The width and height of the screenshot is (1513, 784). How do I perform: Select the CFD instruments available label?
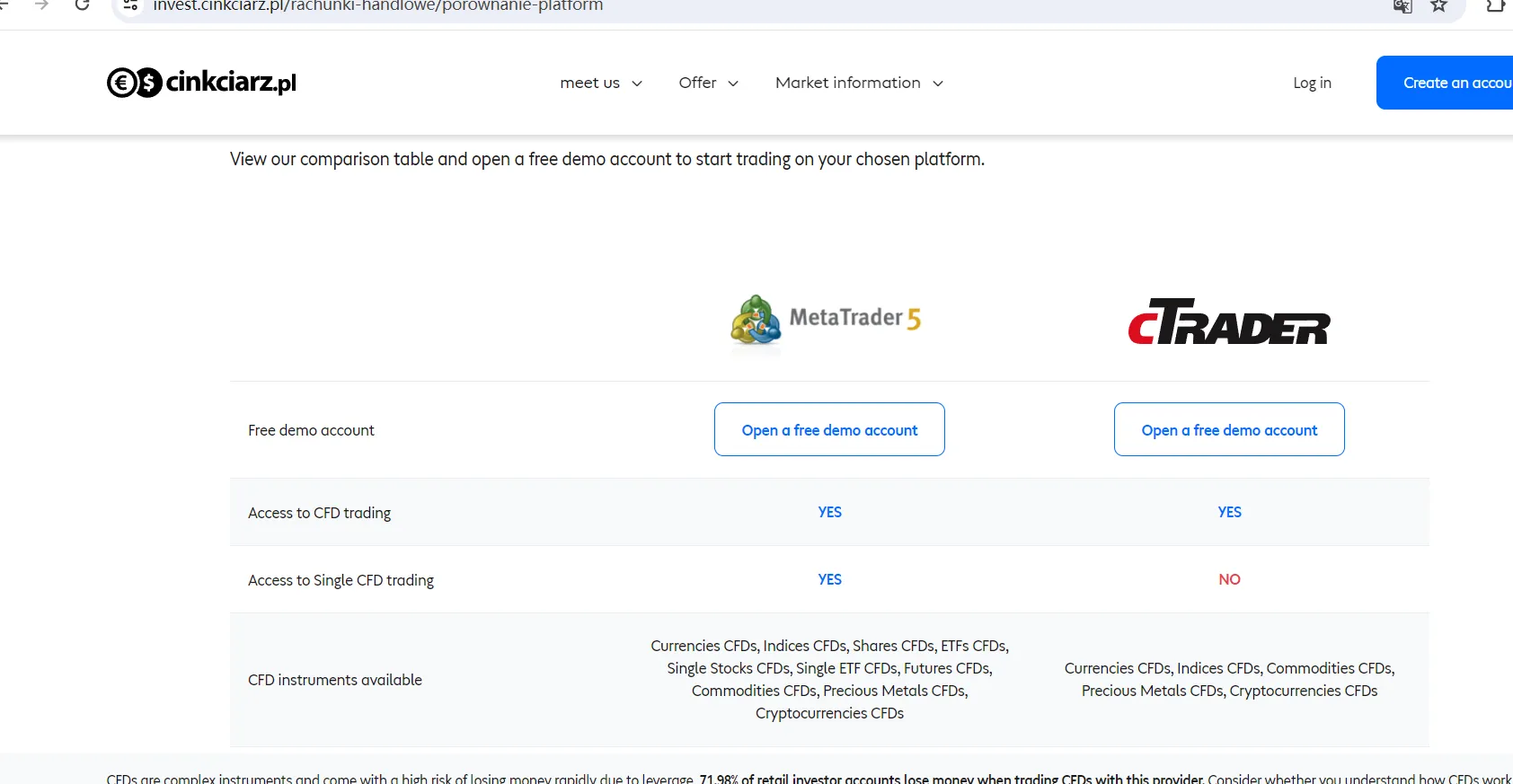pos(335,680)
